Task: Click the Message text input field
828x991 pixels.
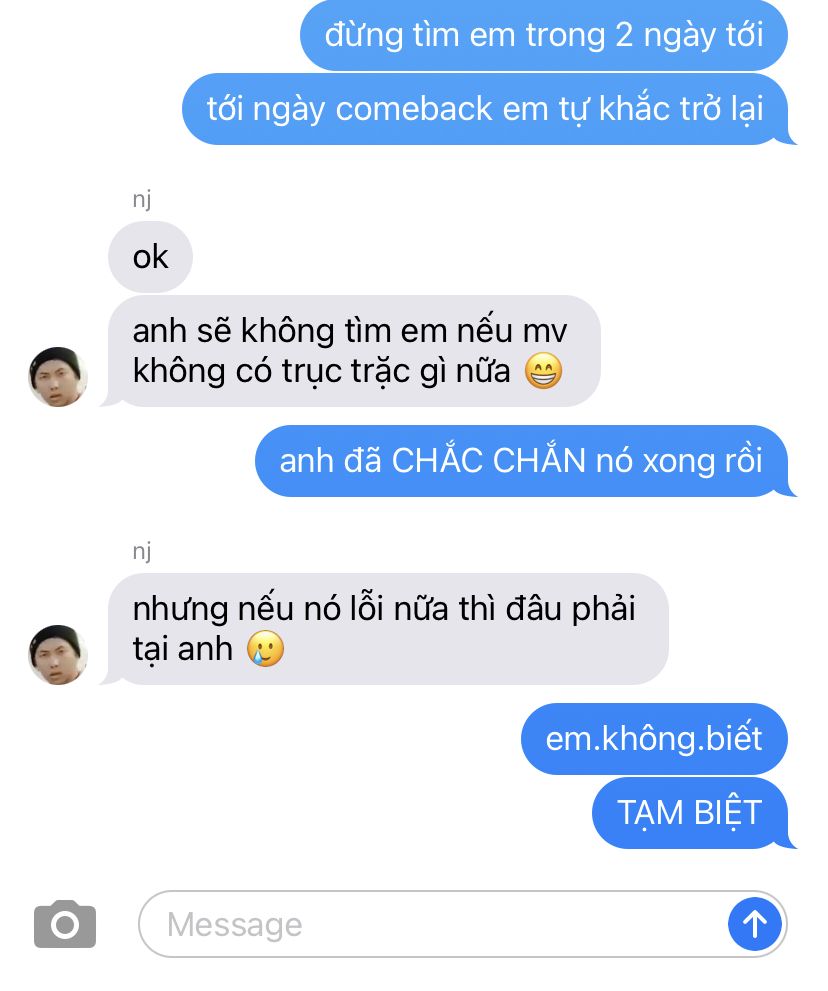Action: (463, 924)
